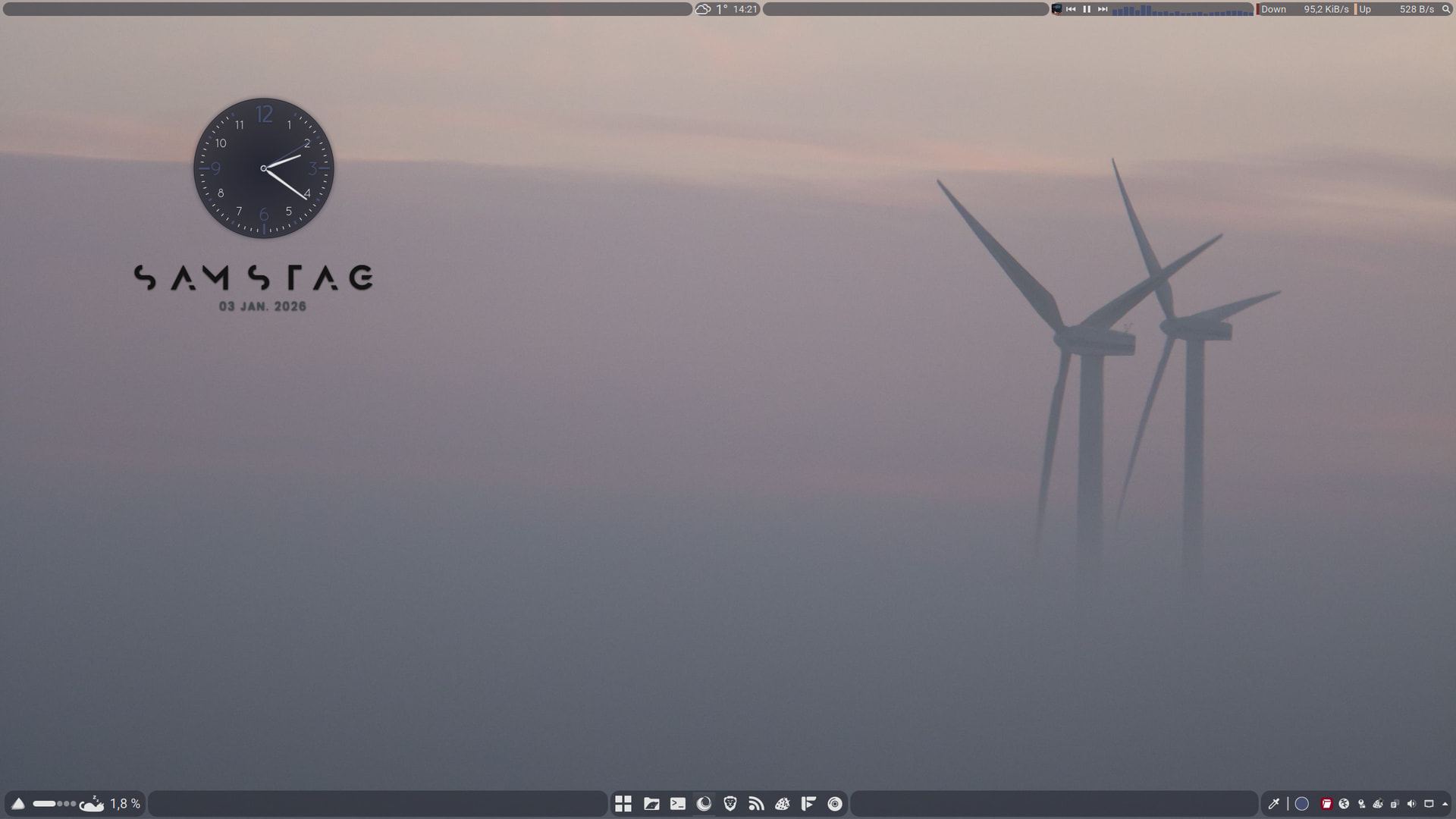Pause the media playback
1456x819 pixels.
point(1087,9)
